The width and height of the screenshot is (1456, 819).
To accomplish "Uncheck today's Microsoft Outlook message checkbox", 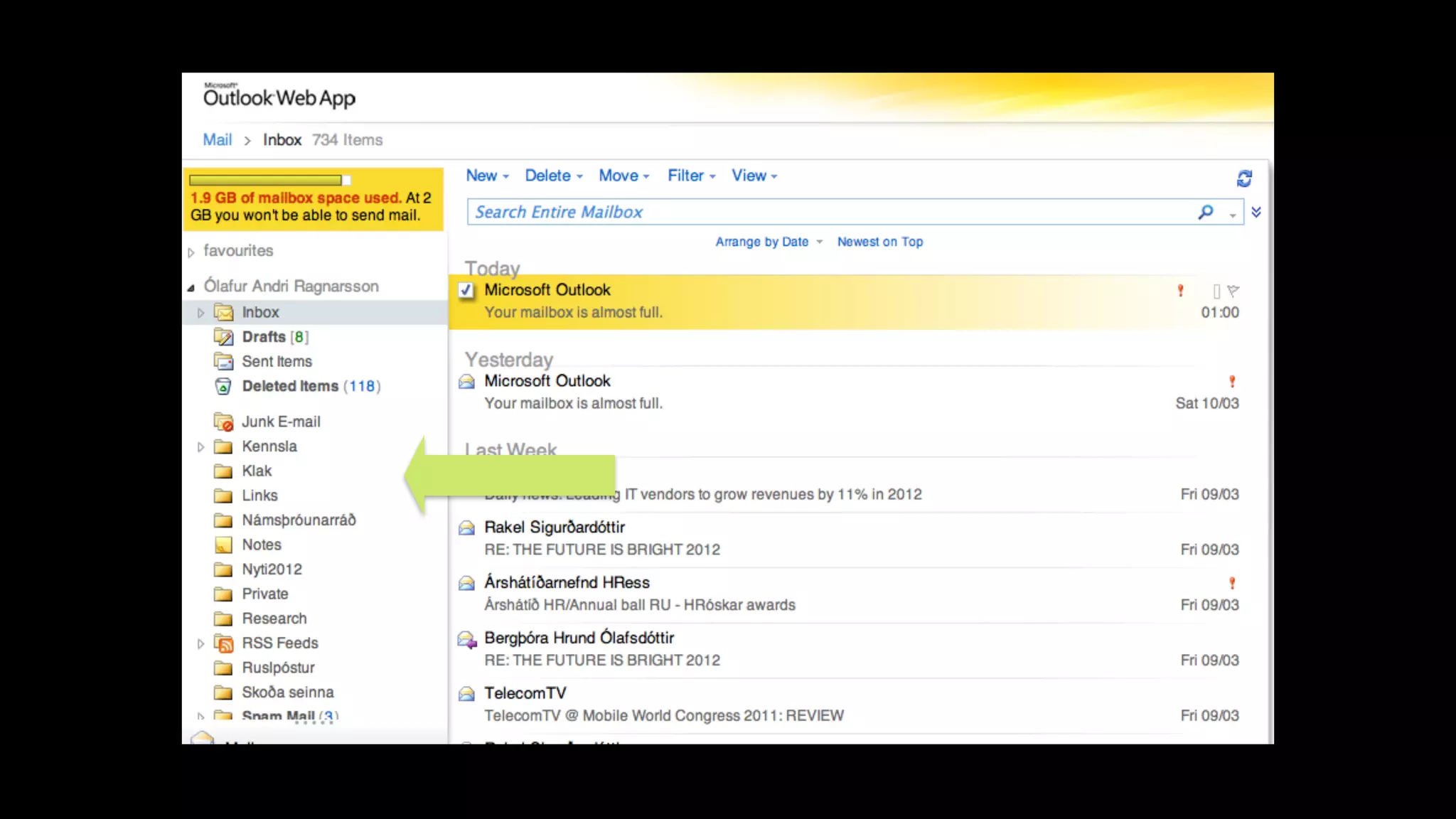I will coord(466,290).
